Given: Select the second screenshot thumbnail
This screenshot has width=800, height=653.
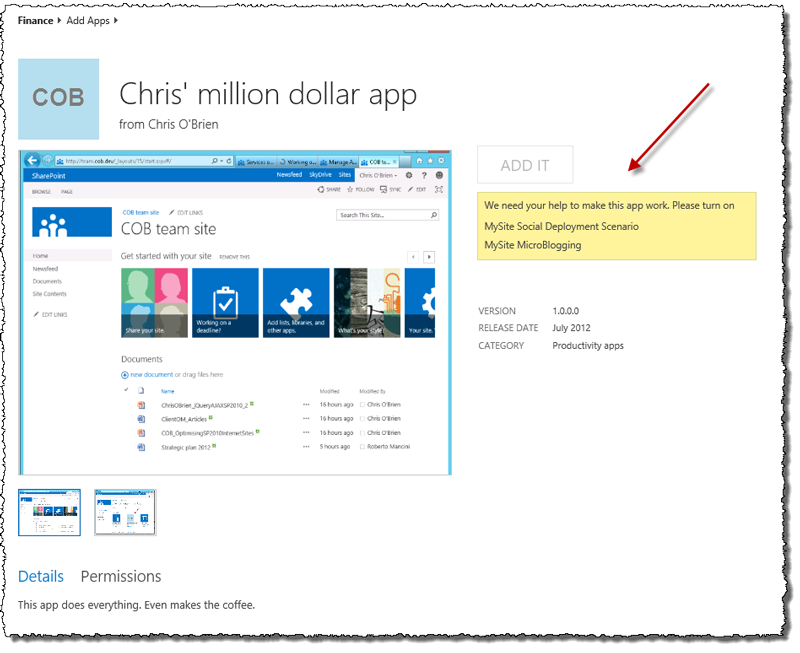Looking at the screenshot, I should coord(125,512).
